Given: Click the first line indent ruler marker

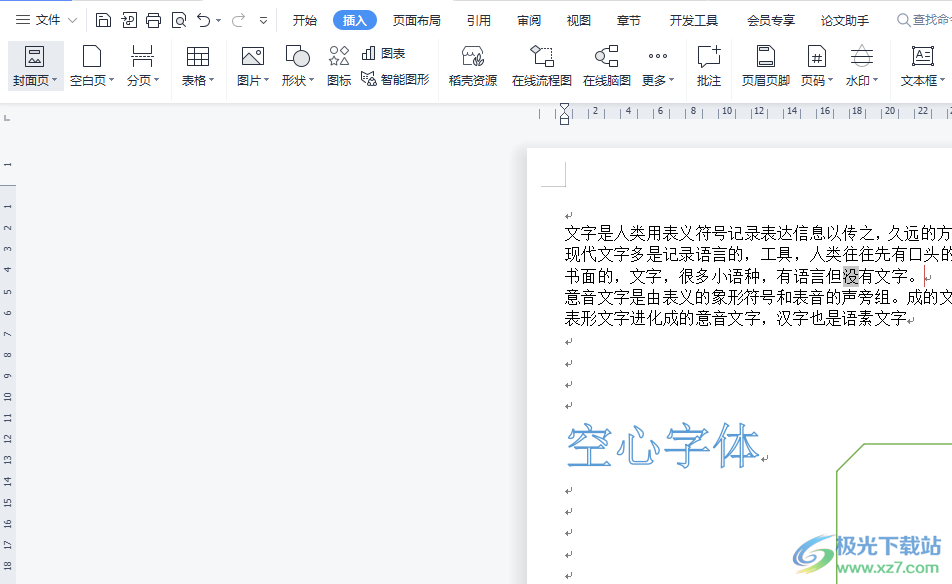Looking at the screenshot, I should click(565, 107).
